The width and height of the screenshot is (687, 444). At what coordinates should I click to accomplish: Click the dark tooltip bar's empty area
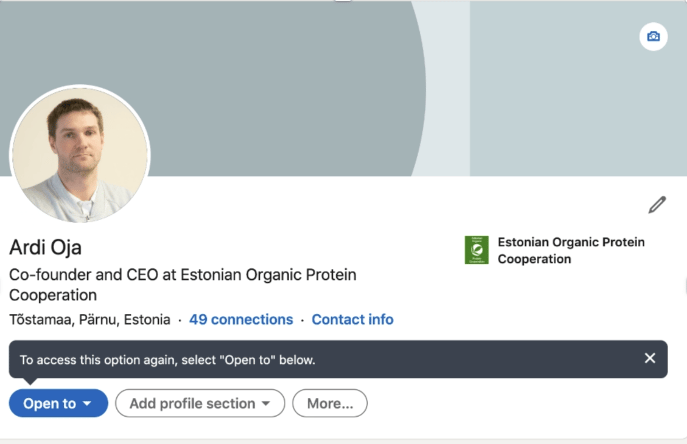tap(480, 359)
